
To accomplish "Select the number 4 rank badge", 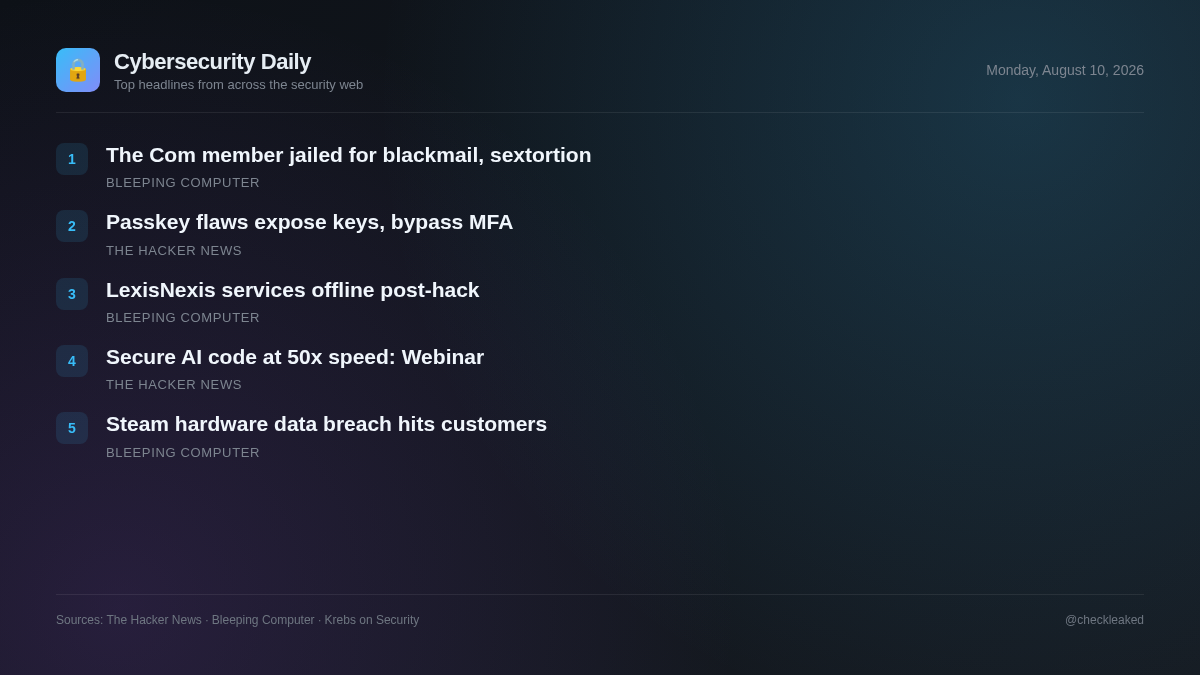I will 72,361.
